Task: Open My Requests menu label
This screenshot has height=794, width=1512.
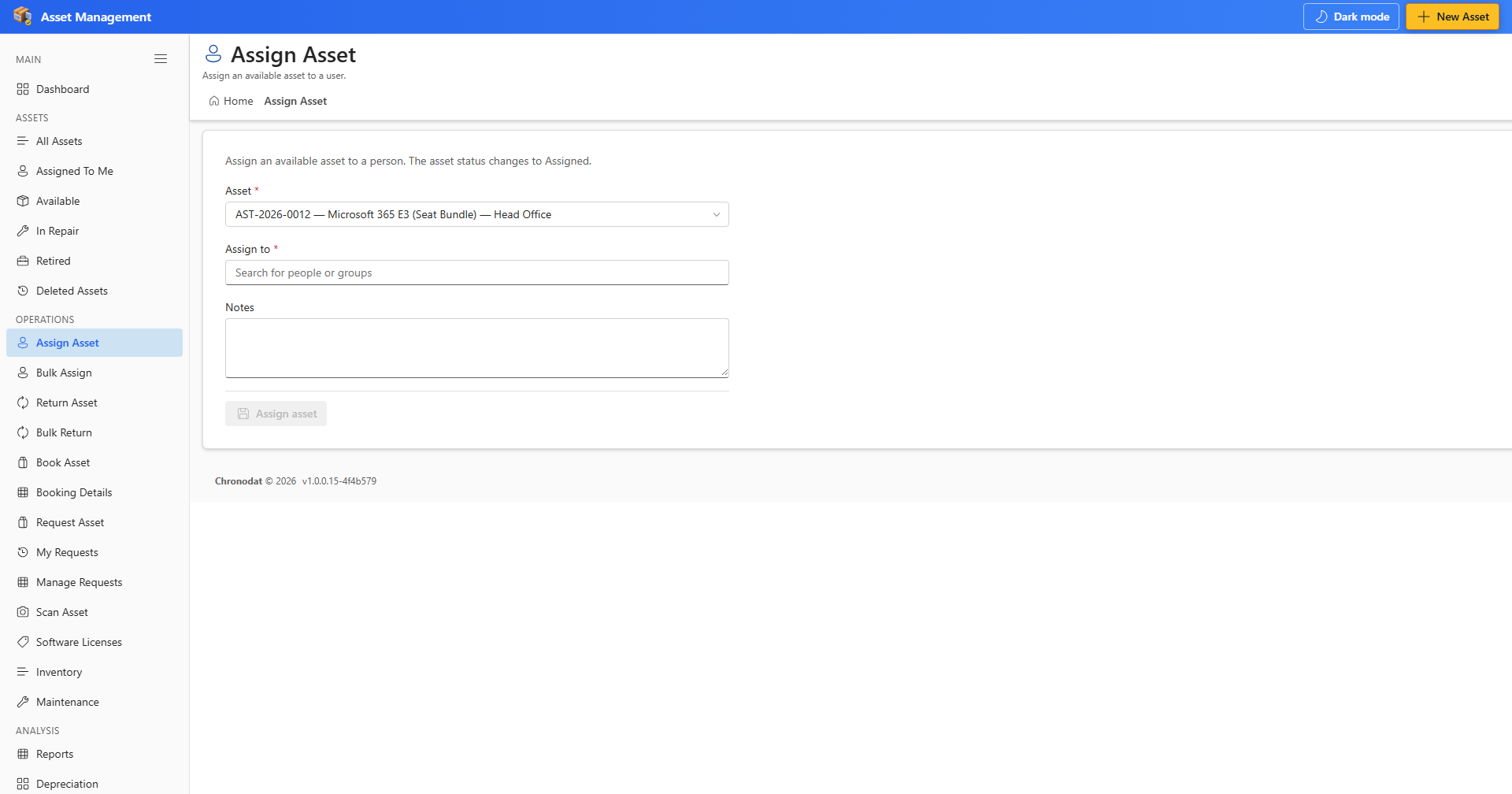Action: [67, 552]
